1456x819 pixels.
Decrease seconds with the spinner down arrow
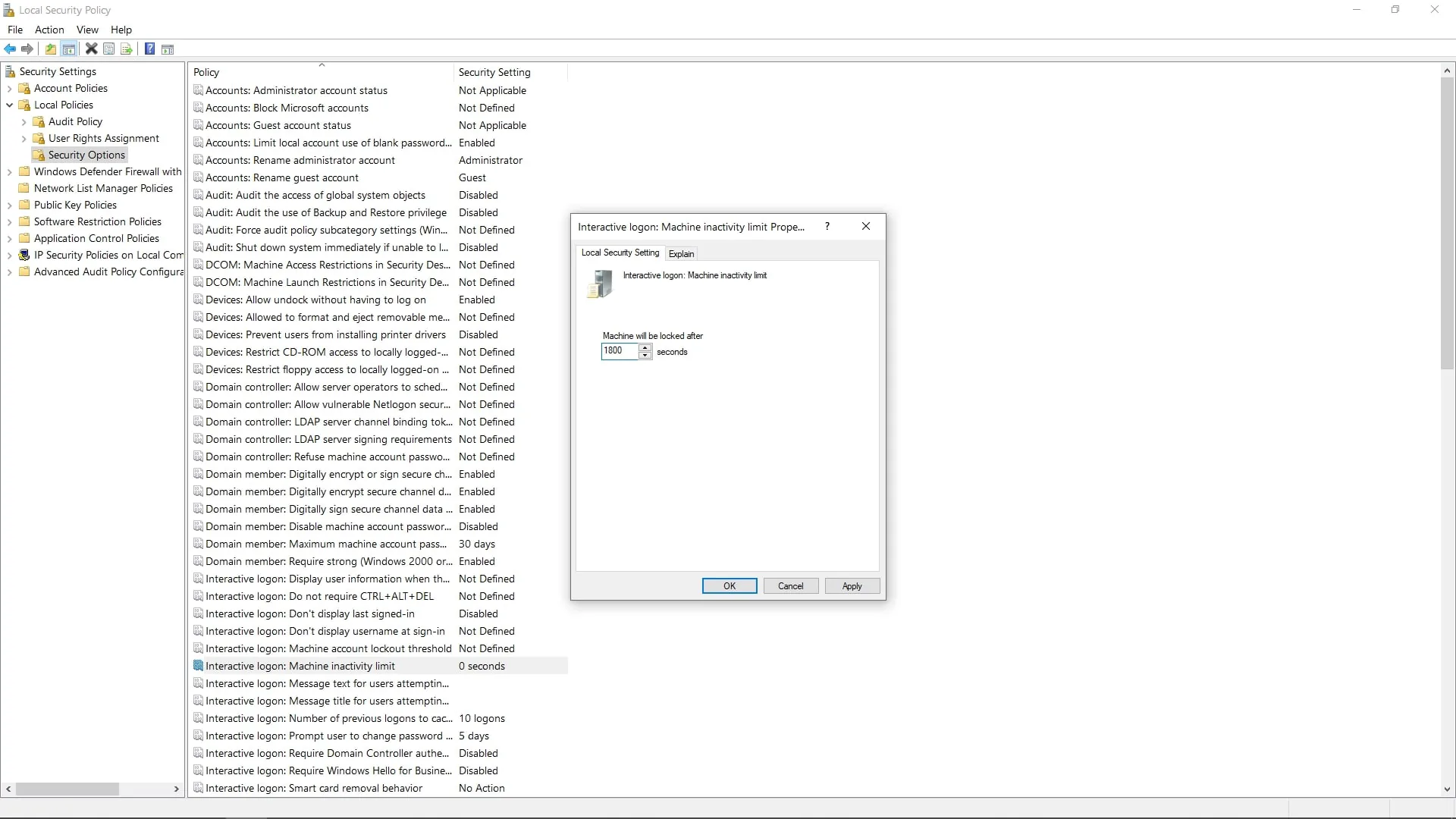[x=645, y=355]
